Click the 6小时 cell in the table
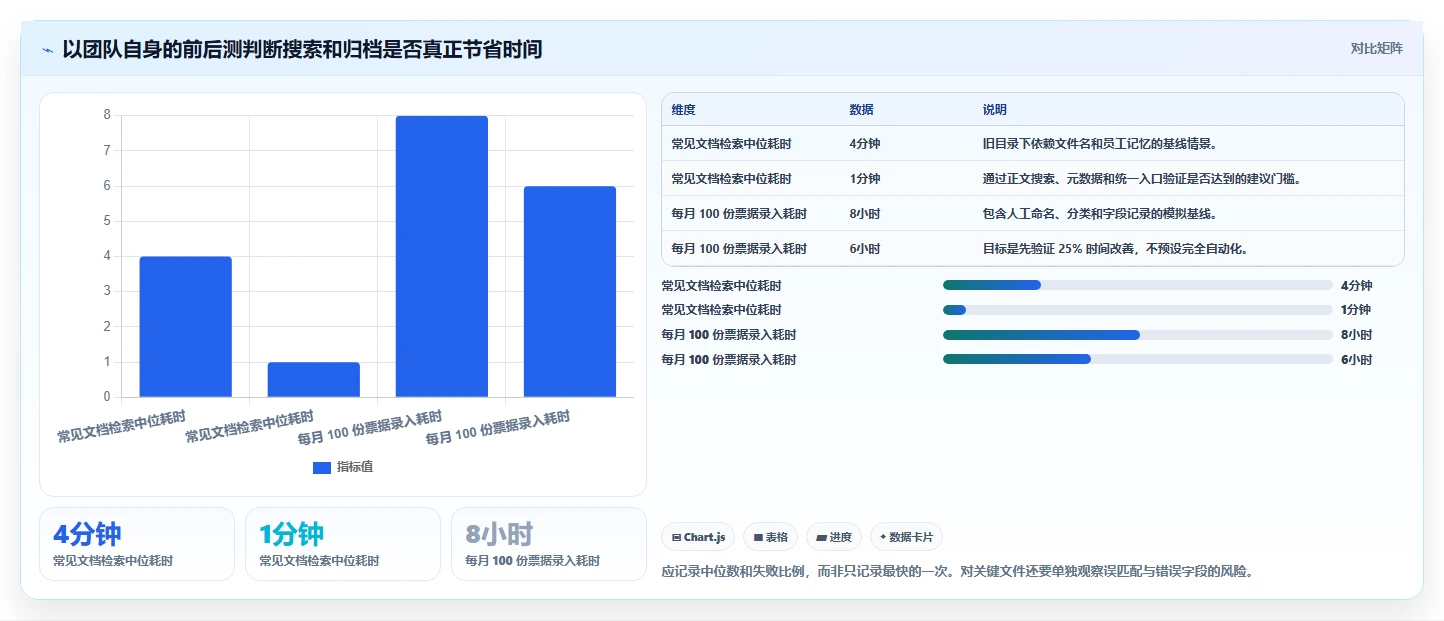1444x621 pixels. coord(865,249)
